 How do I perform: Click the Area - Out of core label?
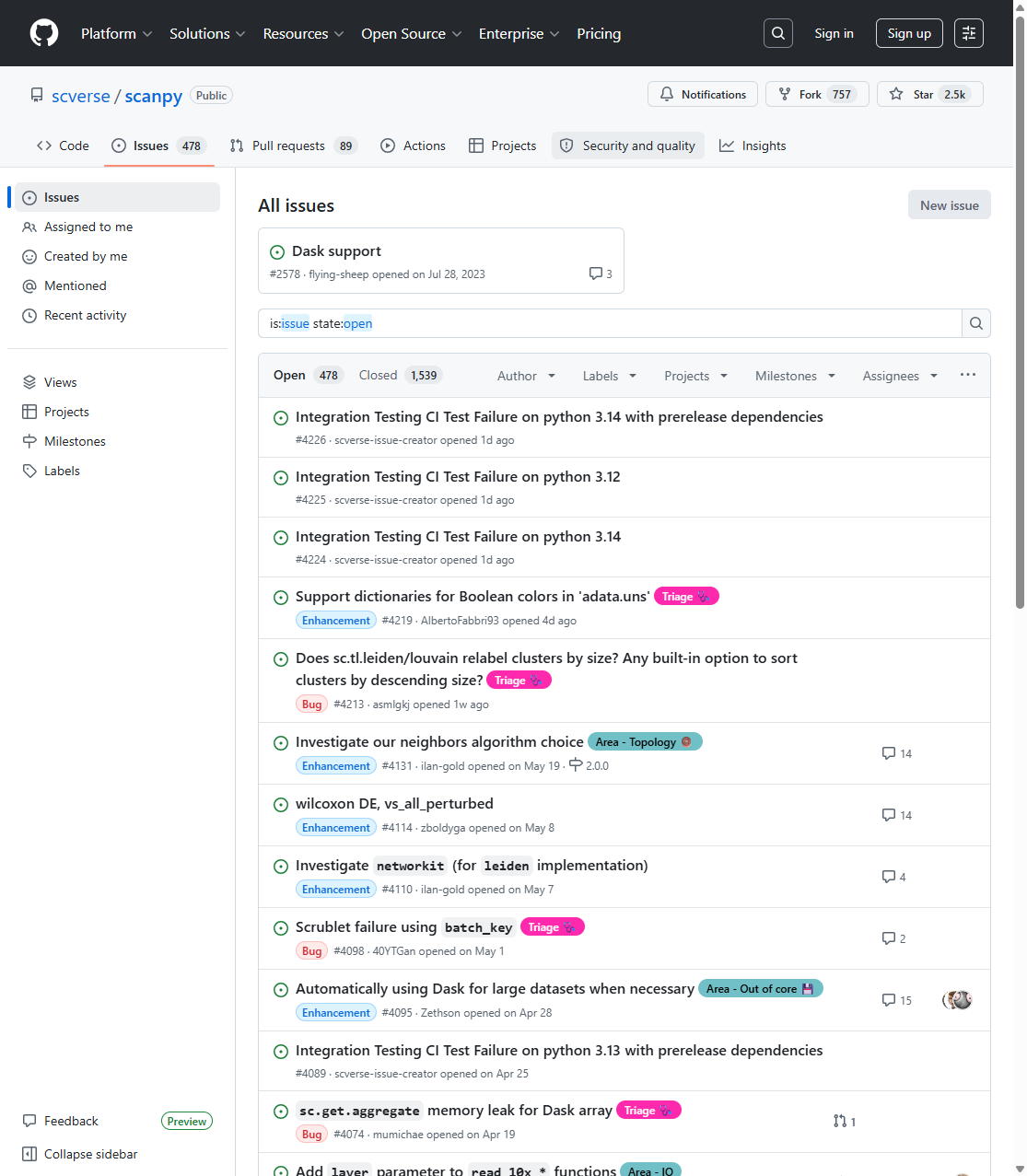(x=761, y=989)
